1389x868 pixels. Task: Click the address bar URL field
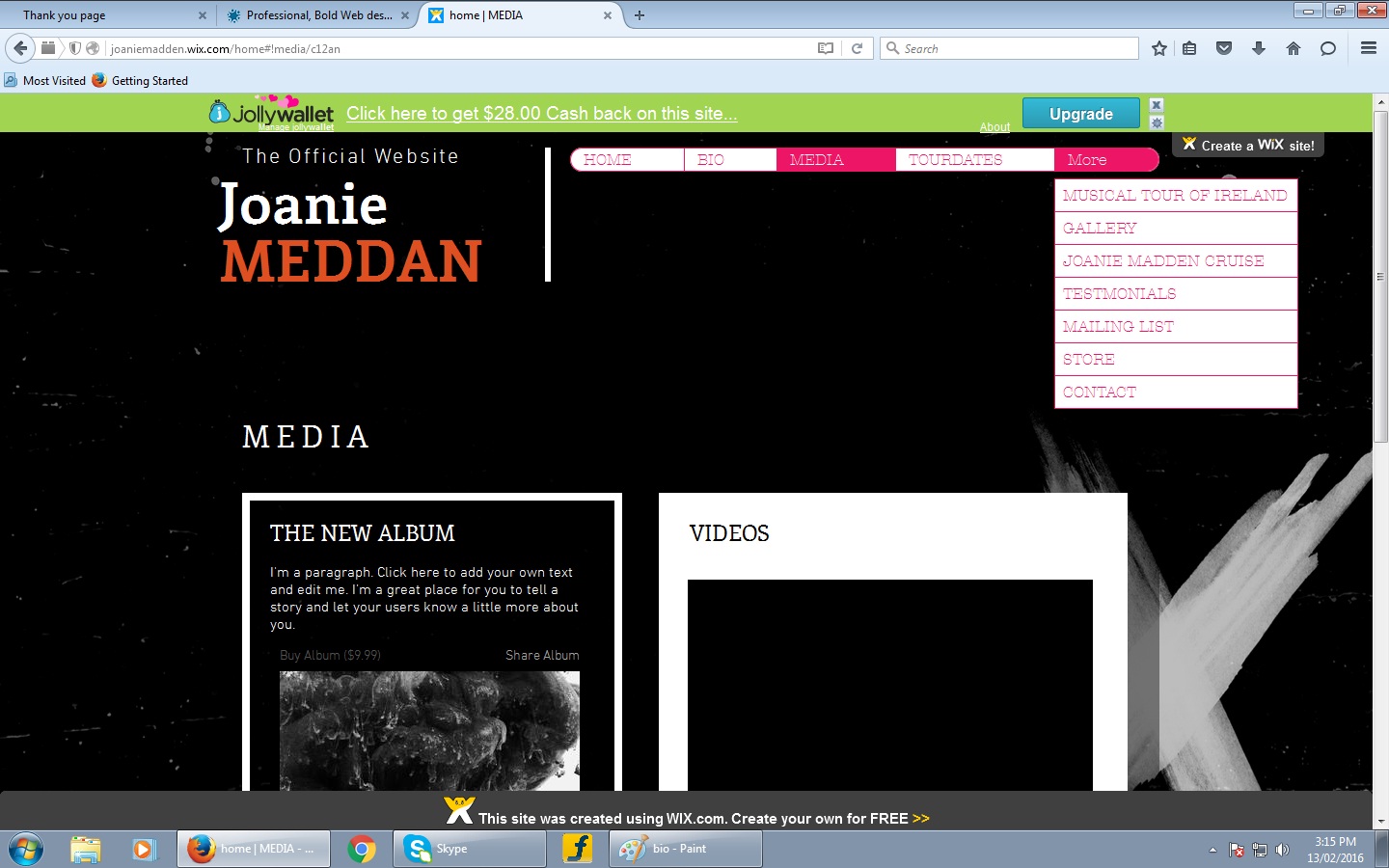pyautogui.click(x=459, y=48)
